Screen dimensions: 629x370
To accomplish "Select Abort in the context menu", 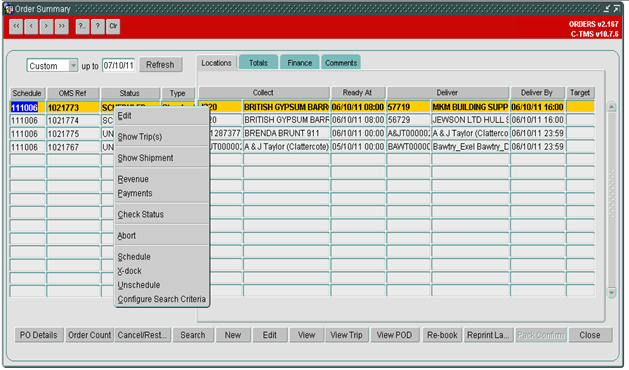I will click(162, 236).
